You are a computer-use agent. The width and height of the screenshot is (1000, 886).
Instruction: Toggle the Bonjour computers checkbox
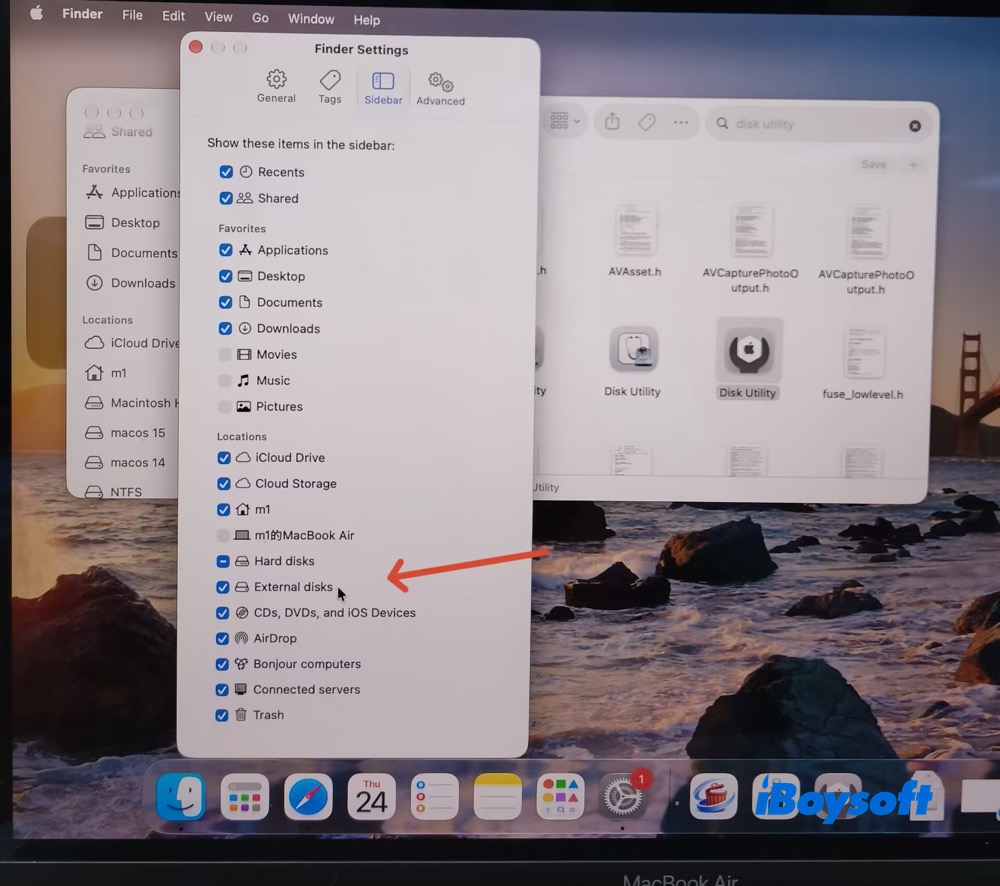(222, 664)
